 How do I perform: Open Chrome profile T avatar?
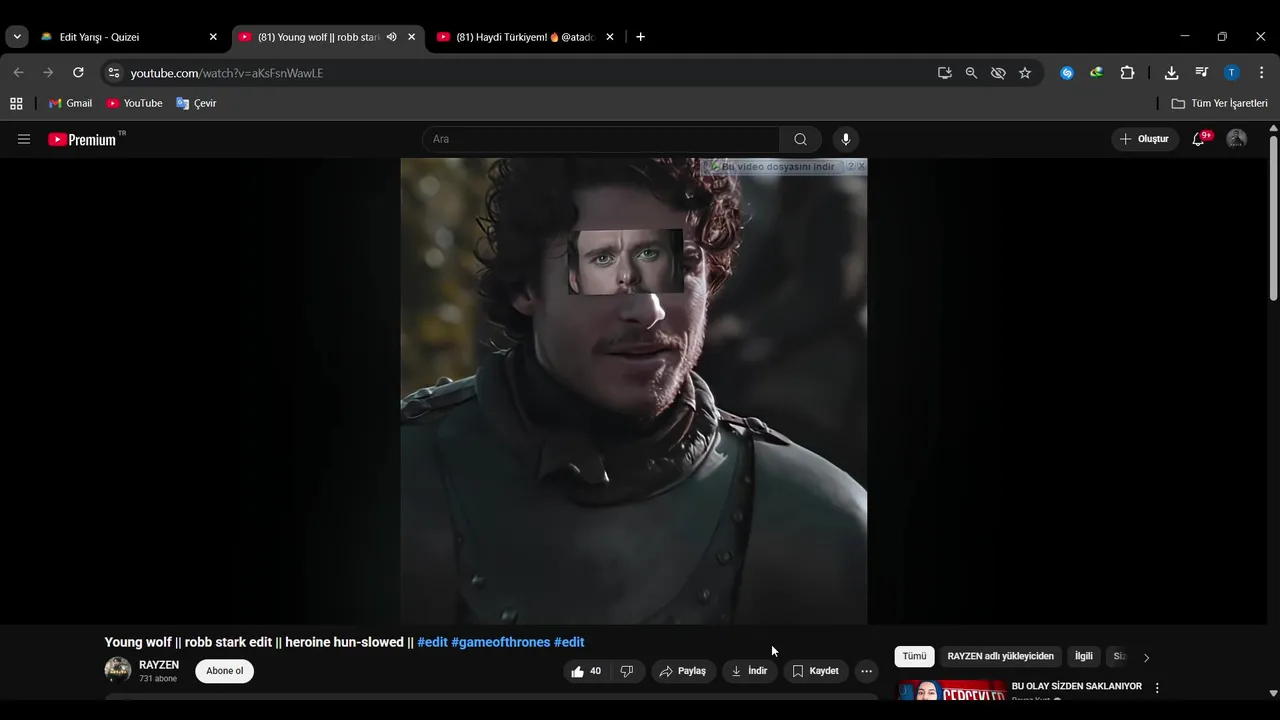pyautogui.click(x=1232, y=73)
